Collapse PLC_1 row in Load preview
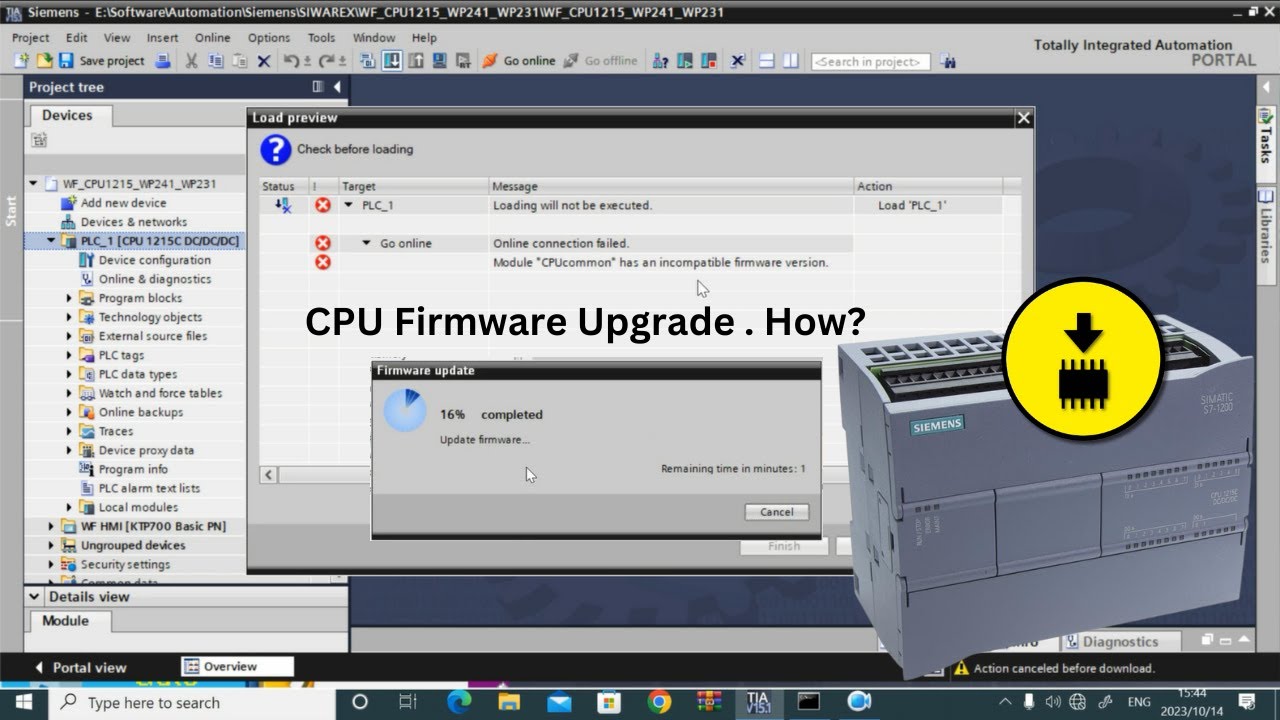Image resolution: width=1280 pixels, height=720 pixels. click(348, 205)
